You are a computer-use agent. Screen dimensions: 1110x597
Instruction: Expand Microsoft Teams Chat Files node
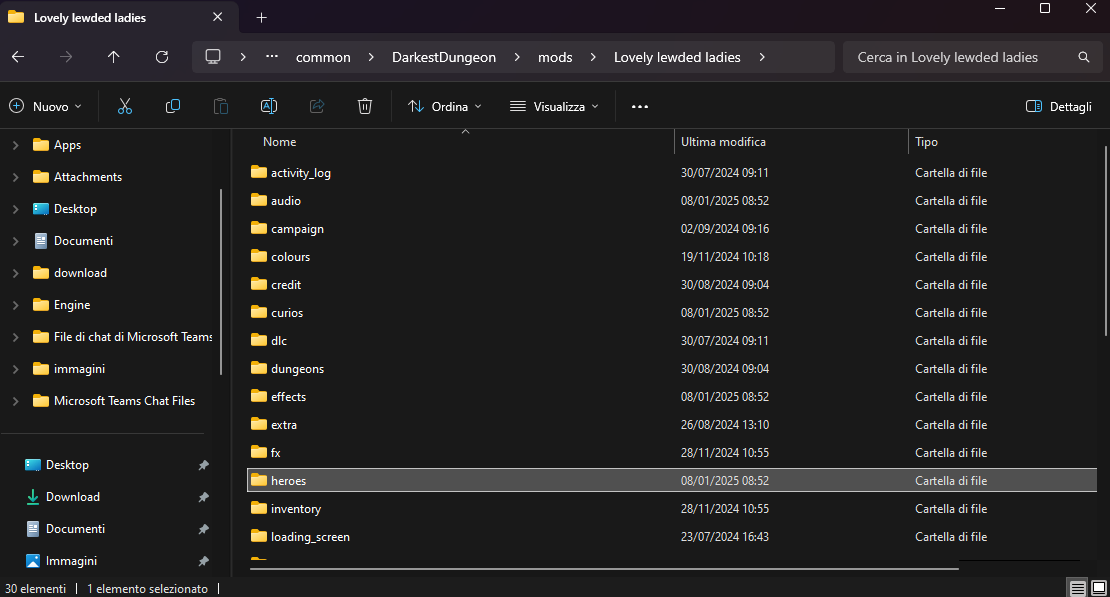pos(15,401)
